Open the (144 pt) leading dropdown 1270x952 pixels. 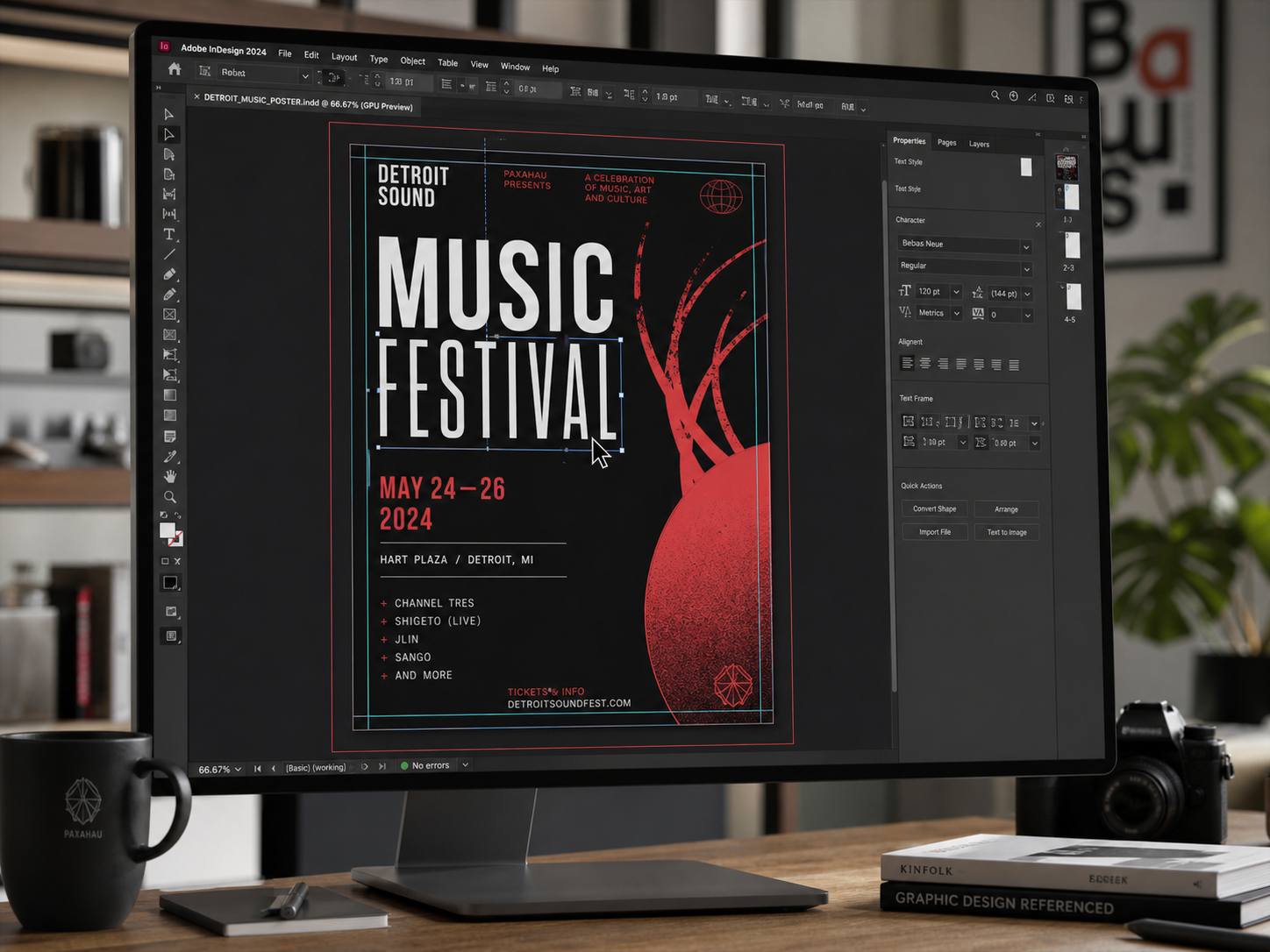tap(1027, 295)
